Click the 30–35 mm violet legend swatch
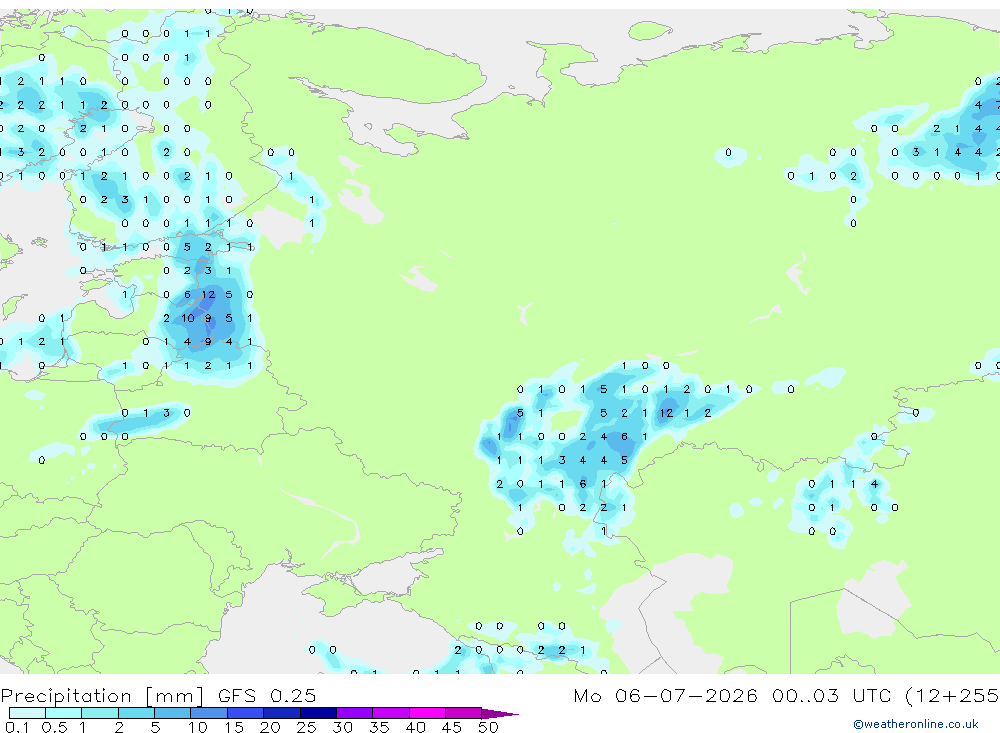The image size is (1000, 733). click(x=354, y=713)
